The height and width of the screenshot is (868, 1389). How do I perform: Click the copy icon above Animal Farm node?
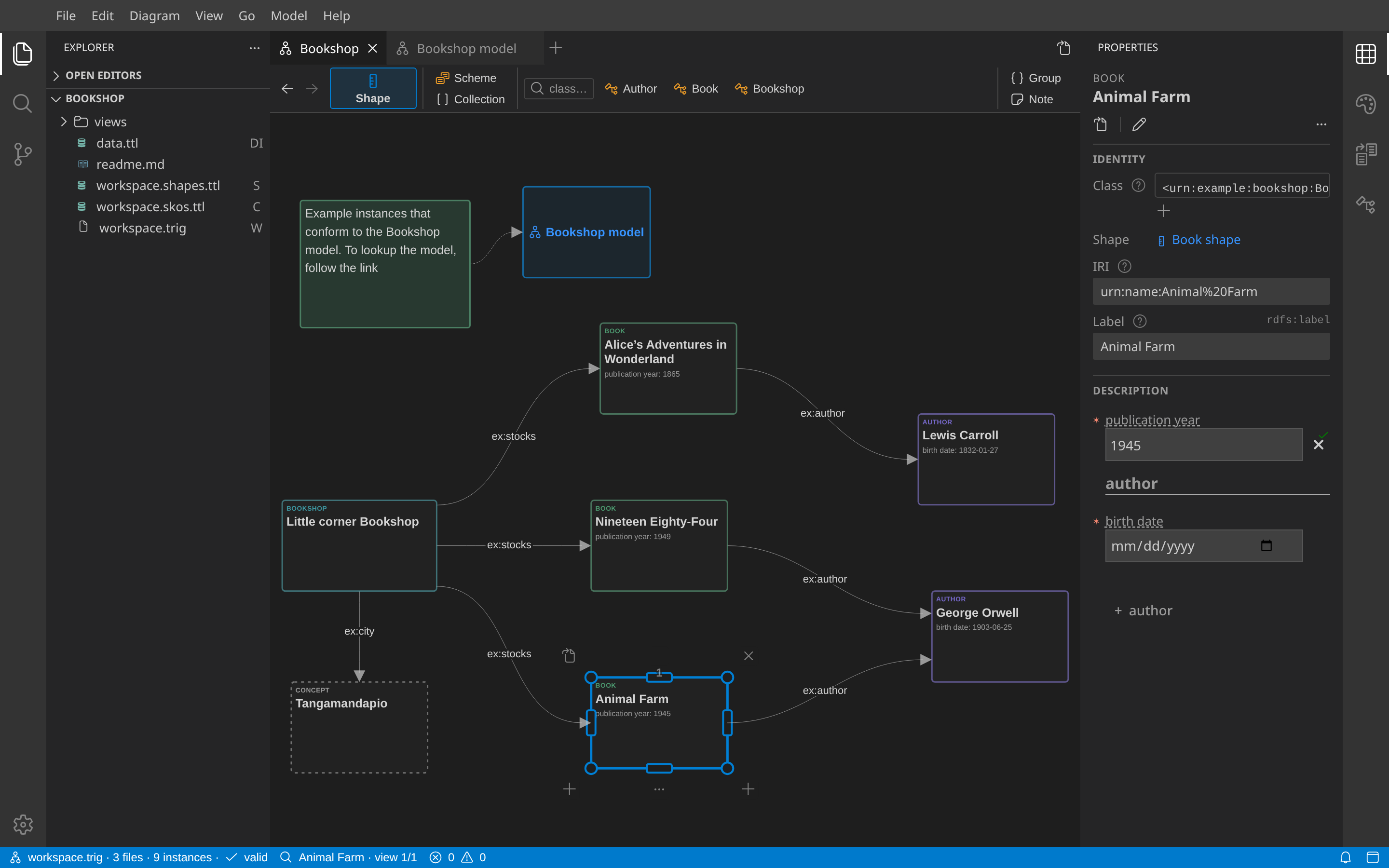coord(568,656)
